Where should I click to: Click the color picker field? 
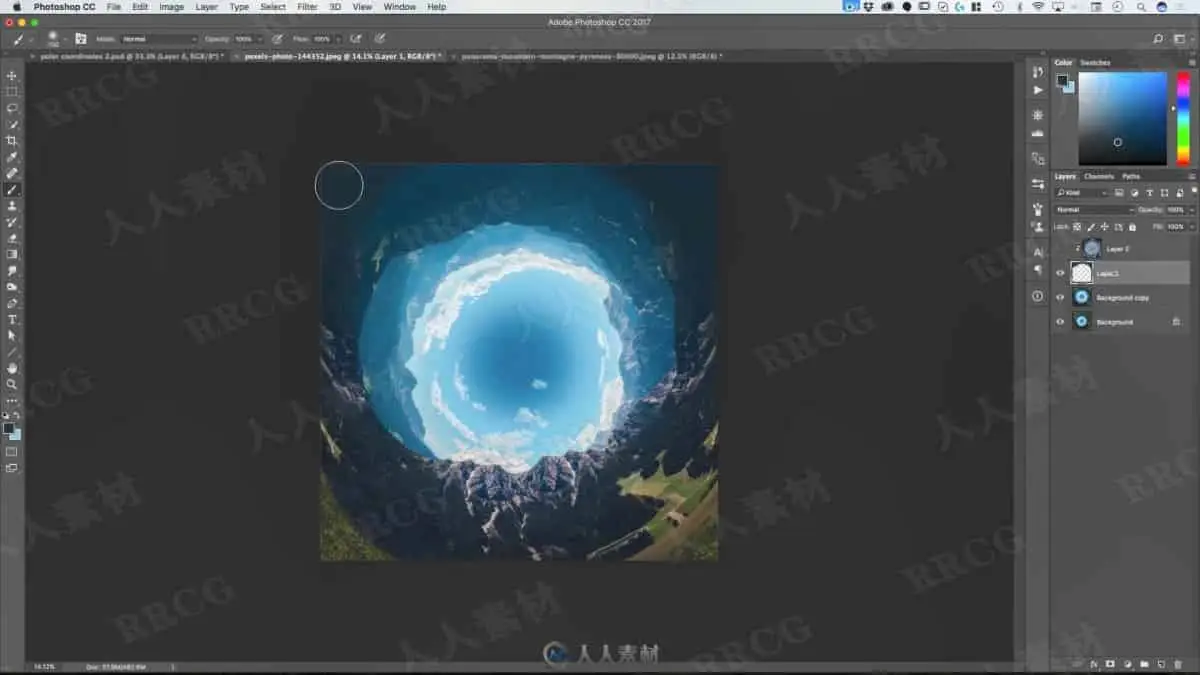click(x=1123, y=118)
